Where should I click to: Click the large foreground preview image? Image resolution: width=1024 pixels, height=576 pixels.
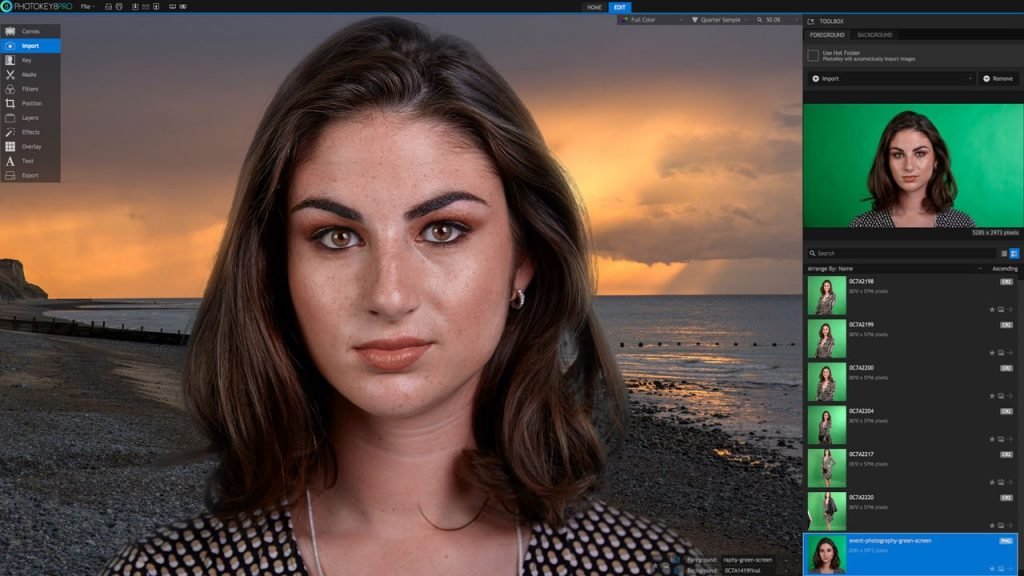pos(913,166)
